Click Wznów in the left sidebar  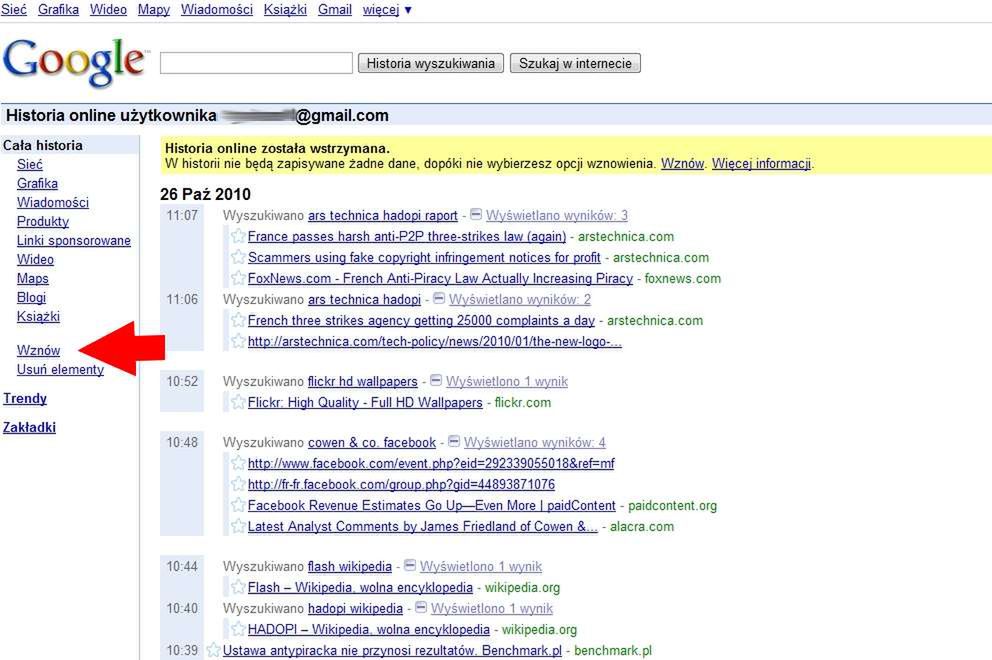[x=39, y=351]
